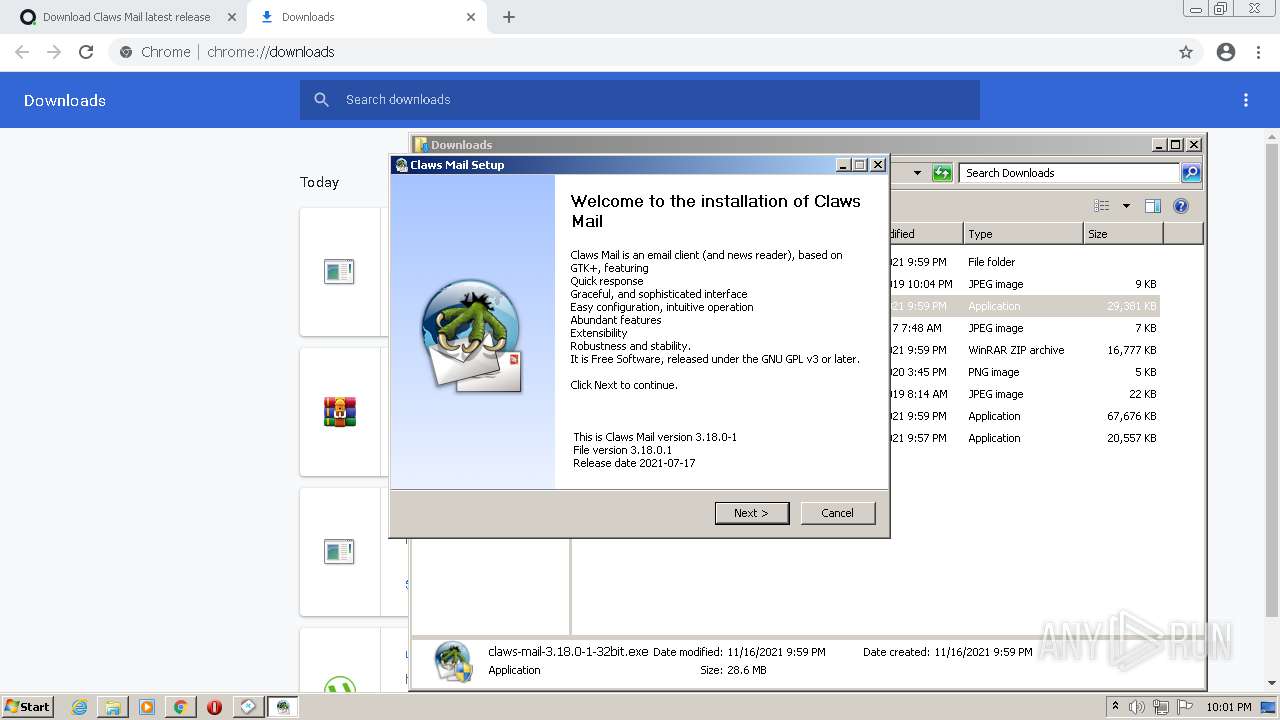Viewport: 1280px width, 720px height.
Task: Minimize the Explorer Downloads window
Action: click(x=1159, y=145)
